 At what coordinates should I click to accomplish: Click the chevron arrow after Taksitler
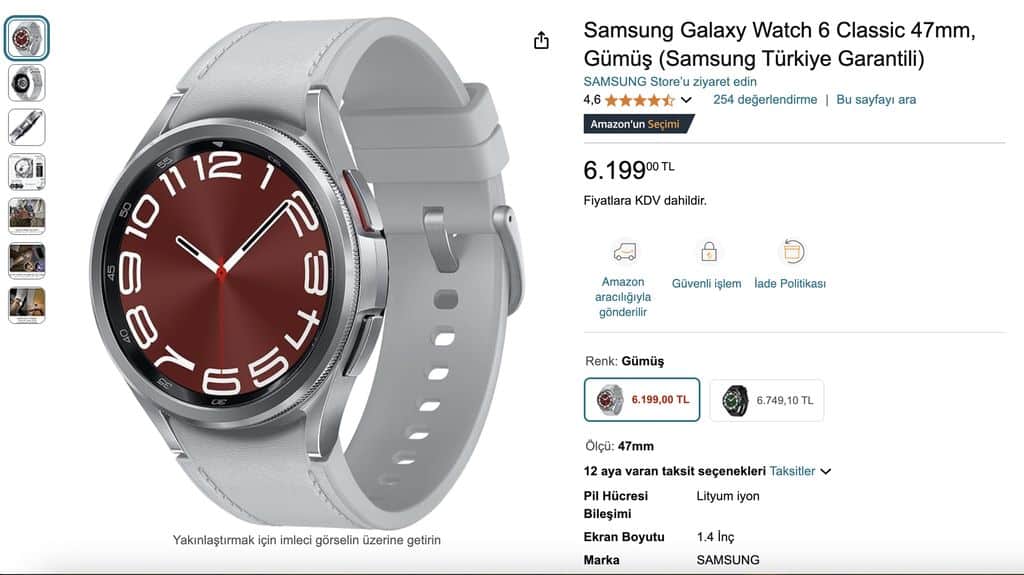click(825, 471)
